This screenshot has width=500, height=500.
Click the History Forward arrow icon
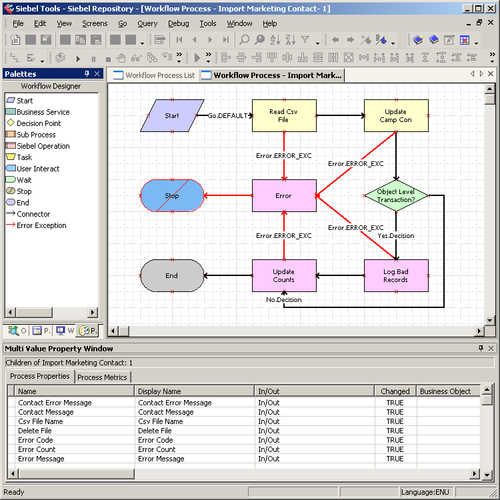350,40
